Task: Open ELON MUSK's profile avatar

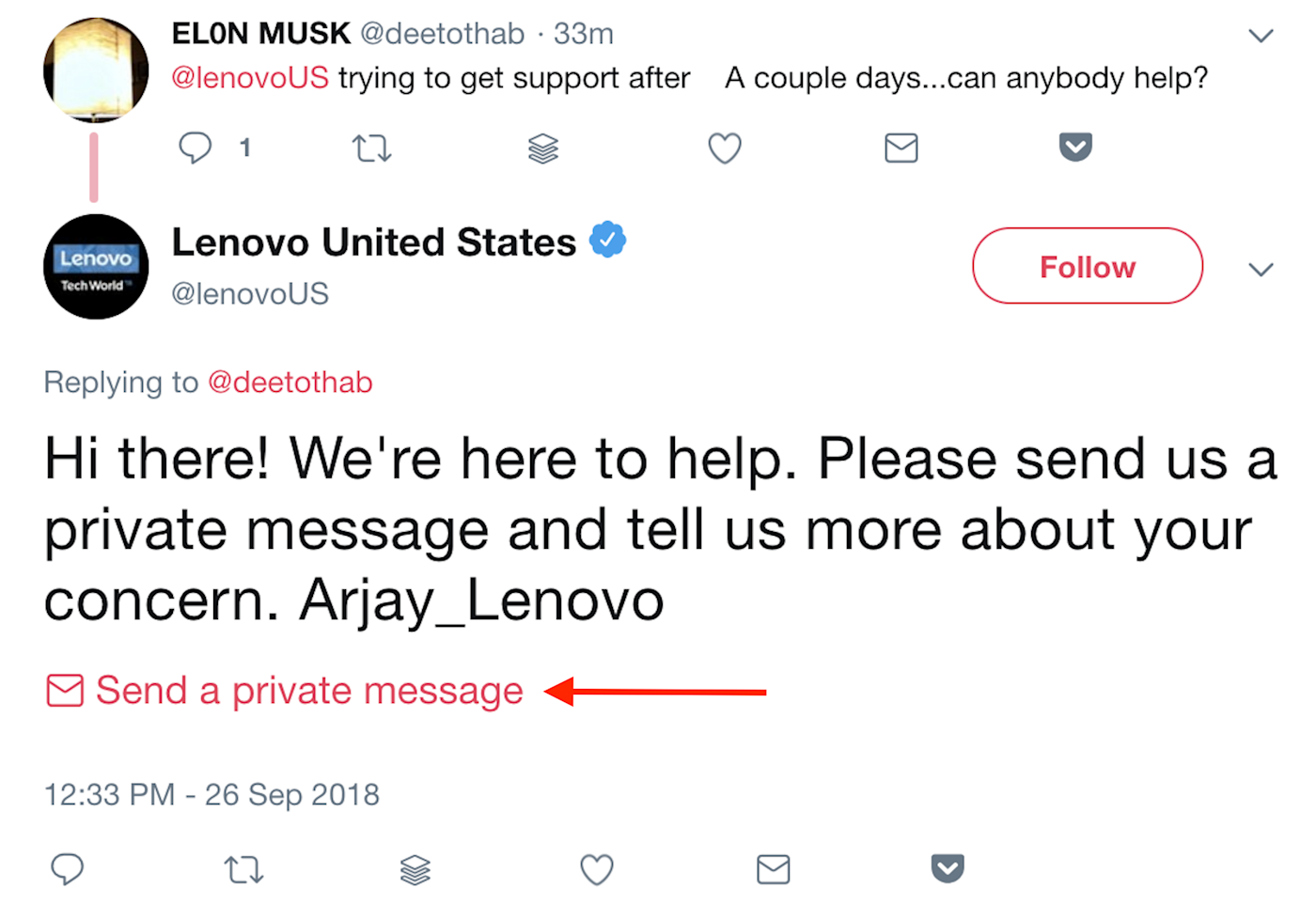Action: 96,70
